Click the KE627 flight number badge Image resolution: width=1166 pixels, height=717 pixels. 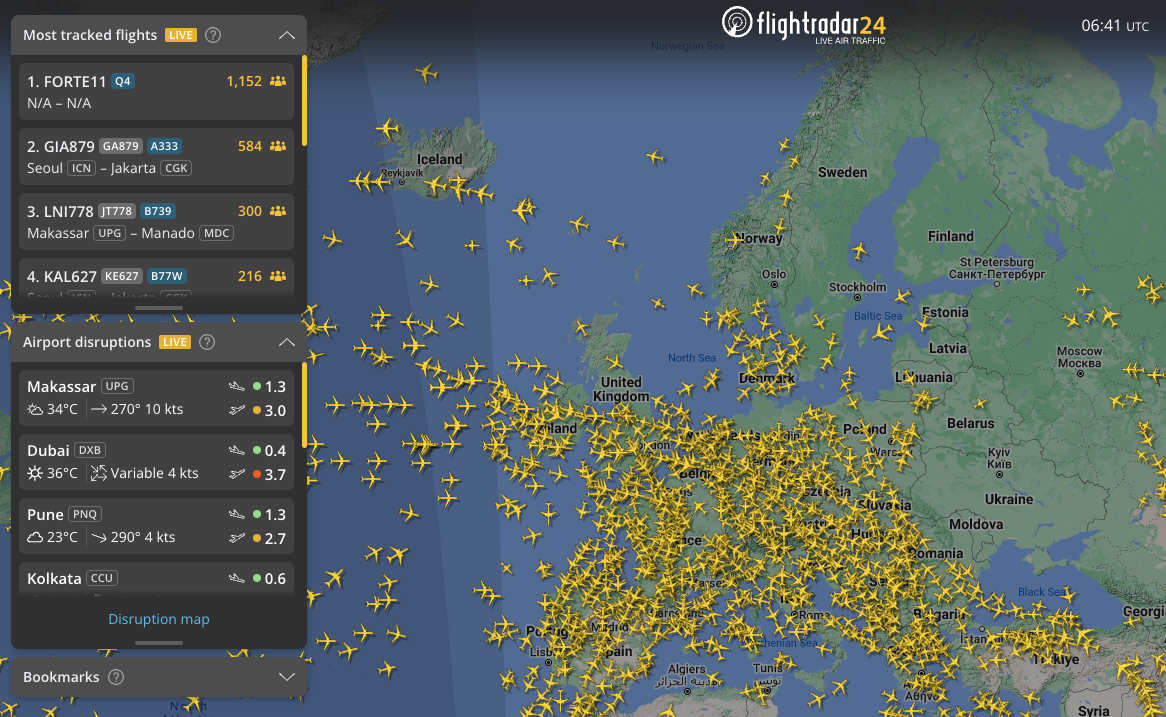[x=121, y=276]
